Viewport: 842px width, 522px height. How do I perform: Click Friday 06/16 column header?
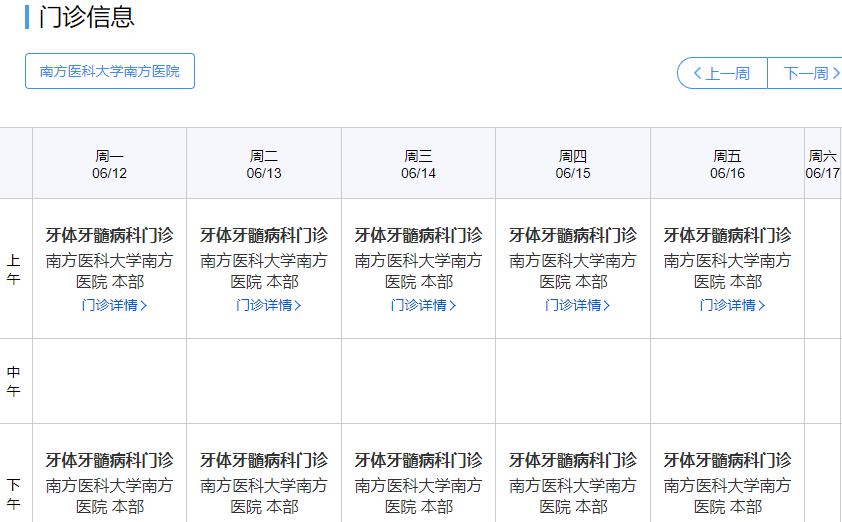click(x=728, y=164)
